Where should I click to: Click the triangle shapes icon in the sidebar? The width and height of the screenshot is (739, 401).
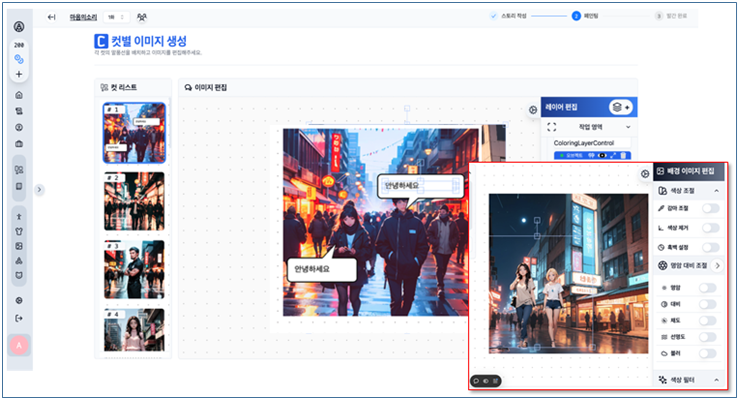click(x=19, y=261)
